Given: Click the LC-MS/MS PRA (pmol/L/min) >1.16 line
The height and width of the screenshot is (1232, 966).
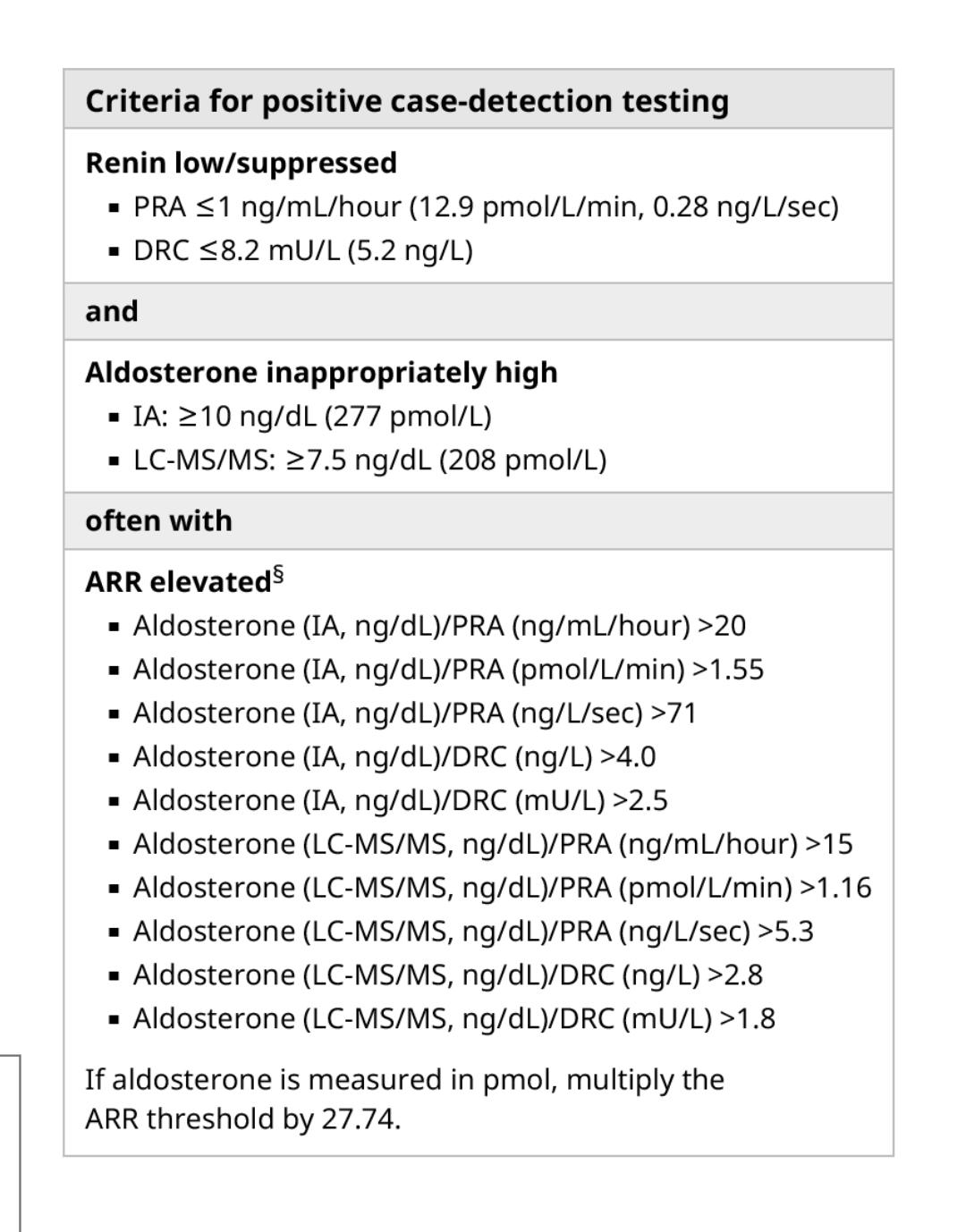Looking at the screenshot, I should 502,888.
